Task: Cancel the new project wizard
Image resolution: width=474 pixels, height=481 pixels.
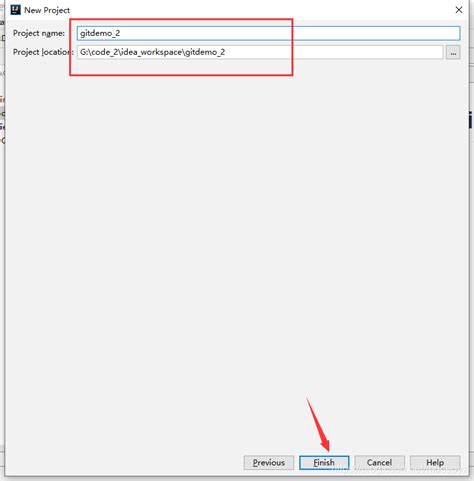Action: coord(379,463)
